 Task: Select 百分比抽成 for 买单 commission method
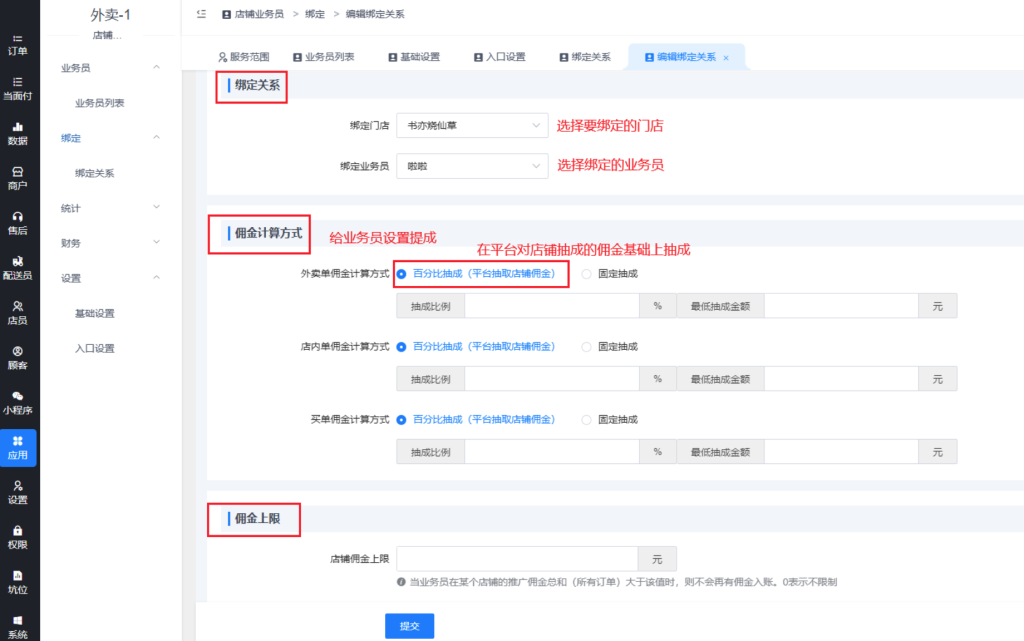coord(402,420)
